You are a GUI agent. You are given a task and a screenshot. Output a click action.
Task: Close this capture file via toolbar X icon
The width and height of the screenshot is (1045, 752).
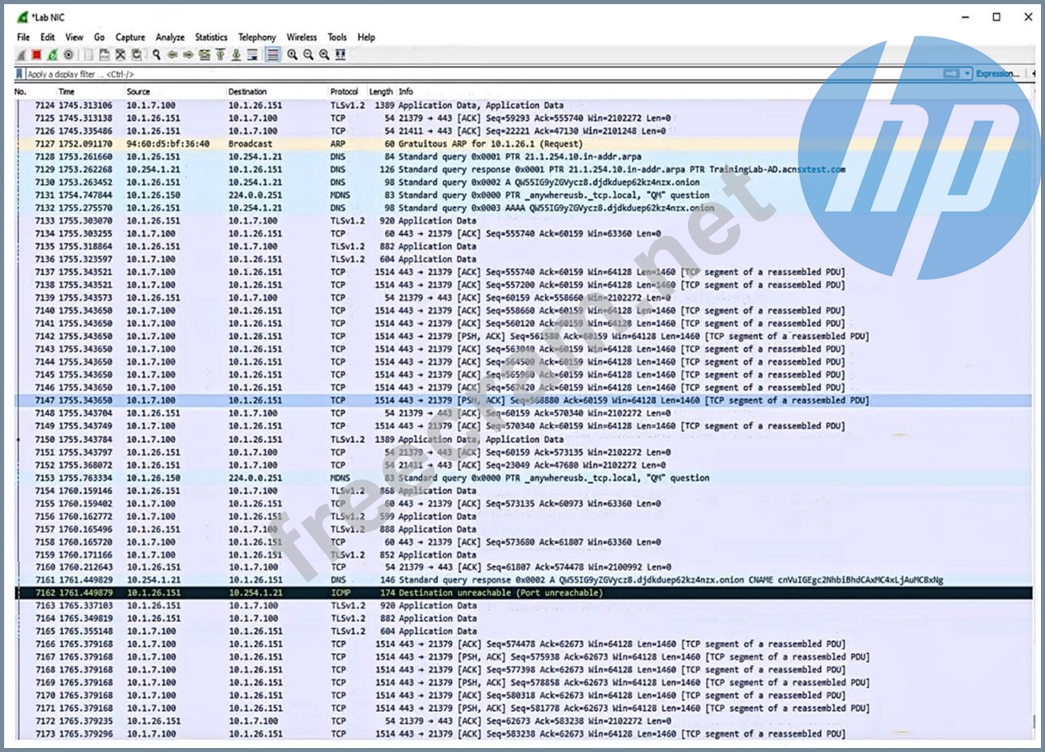pyautogui.click(x=121, y=55)
